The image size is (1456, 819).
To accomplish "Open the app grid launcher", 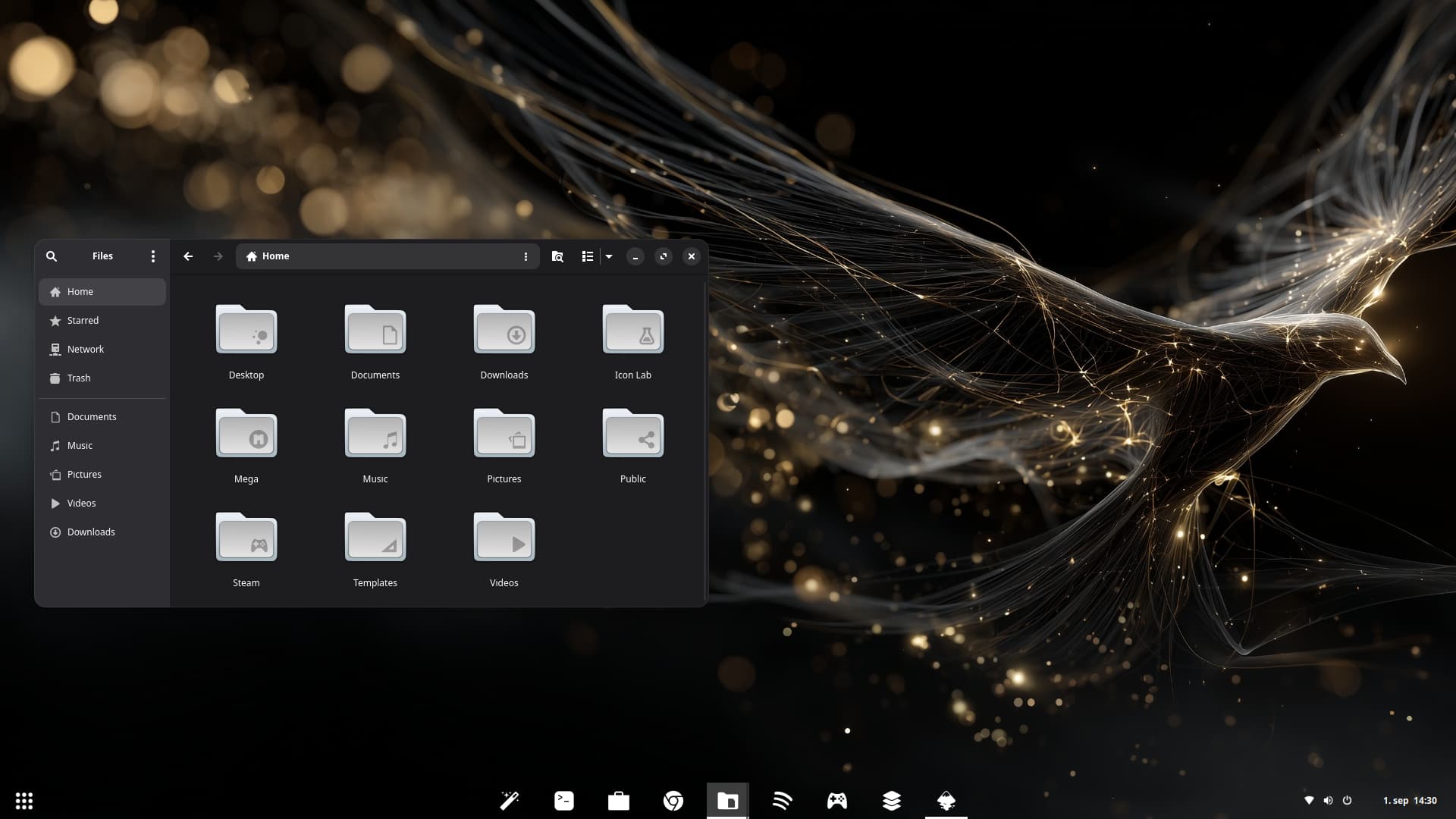I will 24,801.
